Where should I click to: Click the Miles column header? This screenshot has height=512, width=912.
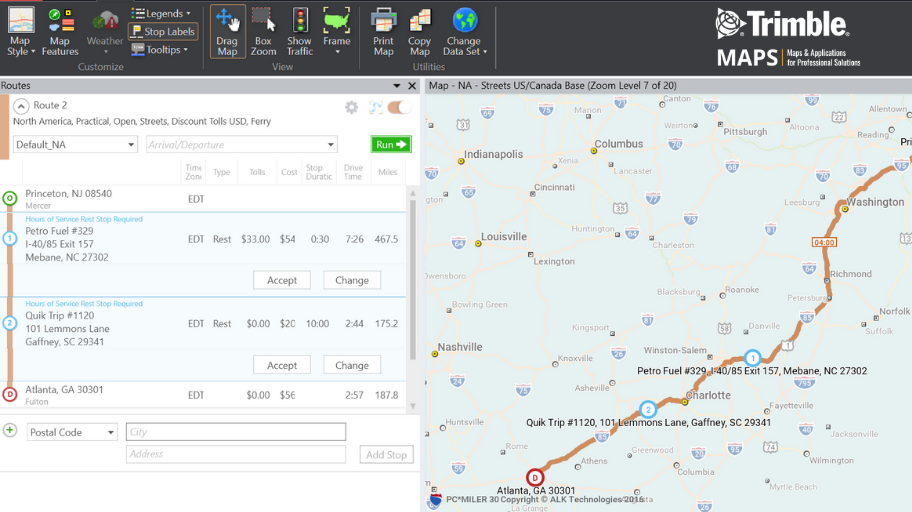(x=387, y=172)
